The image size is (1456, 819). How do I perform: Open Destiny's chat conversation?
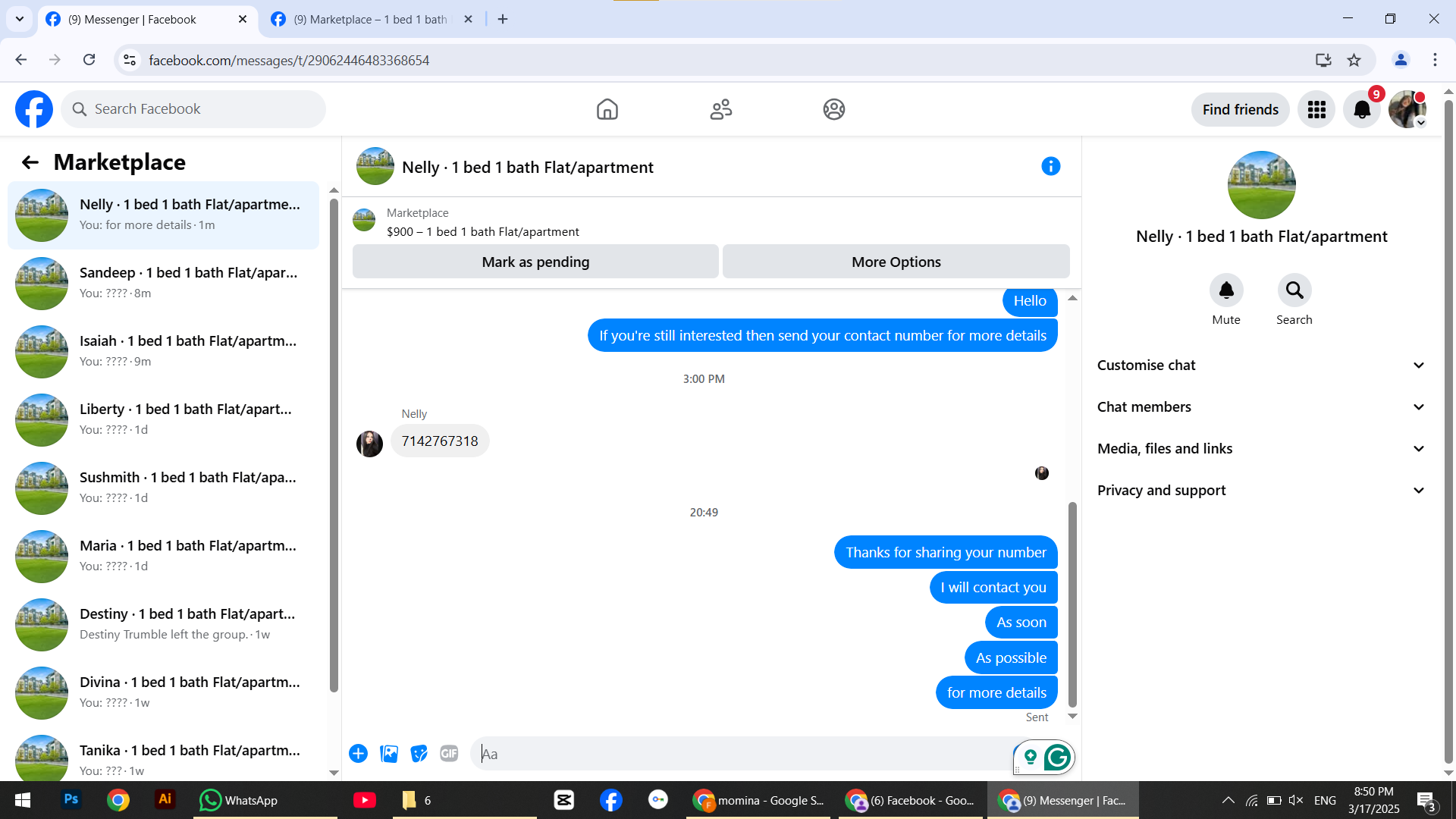pyautogui.click(x=163, y=625)
